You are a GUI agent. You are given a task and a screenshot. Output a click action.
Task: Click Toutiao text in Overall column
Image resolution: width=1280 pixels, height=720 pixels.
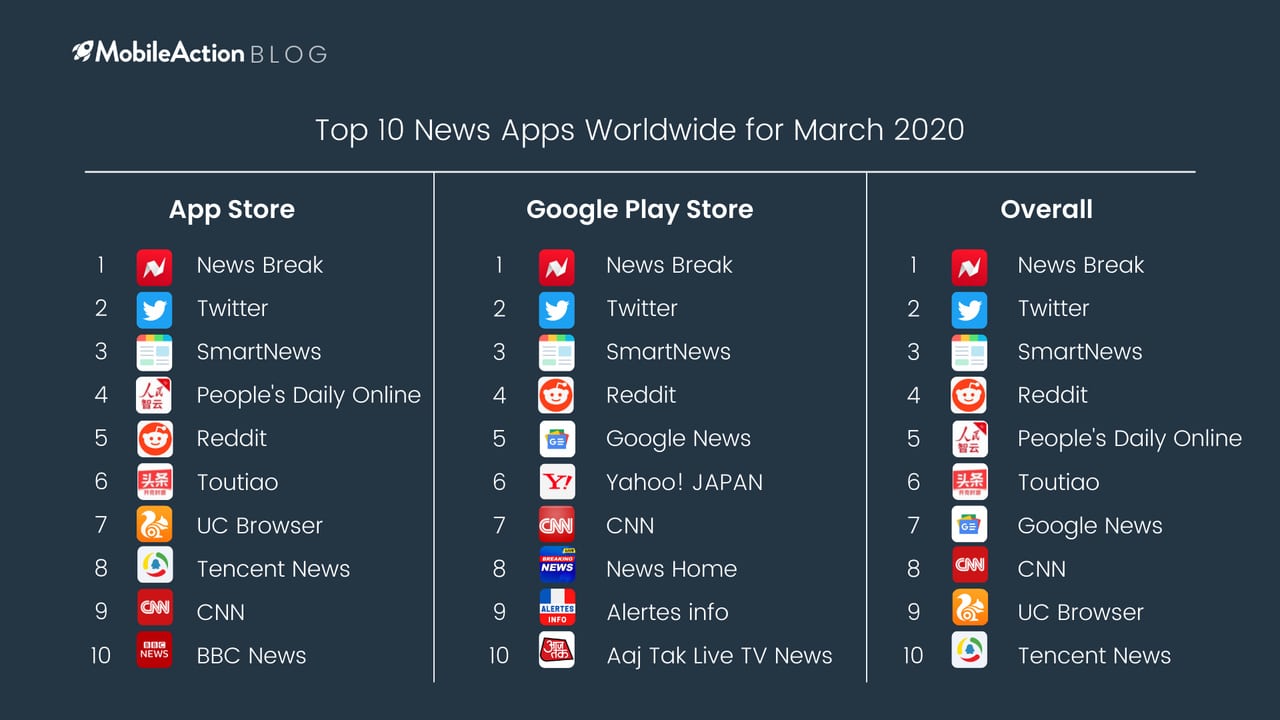[1058, 482]
